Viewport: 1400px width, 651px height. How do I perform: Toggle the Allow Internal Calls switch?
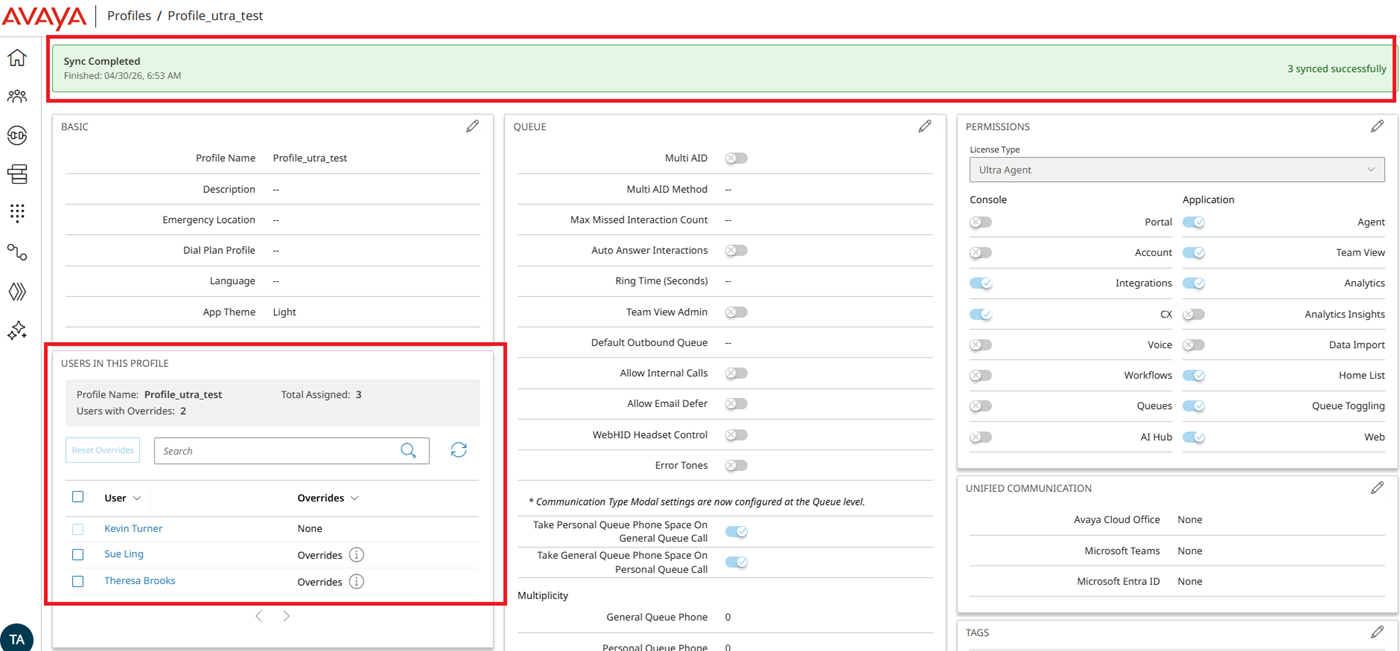pos(736,373)
